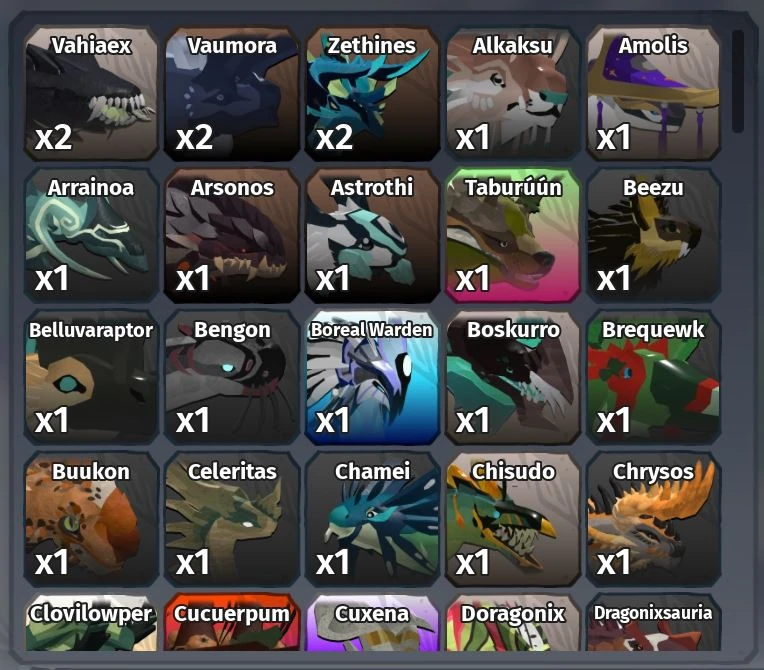The width and height of the screenshot is (764, 670).
Task: Select the Arsonos creature tile
Action: tap(231, 236)
